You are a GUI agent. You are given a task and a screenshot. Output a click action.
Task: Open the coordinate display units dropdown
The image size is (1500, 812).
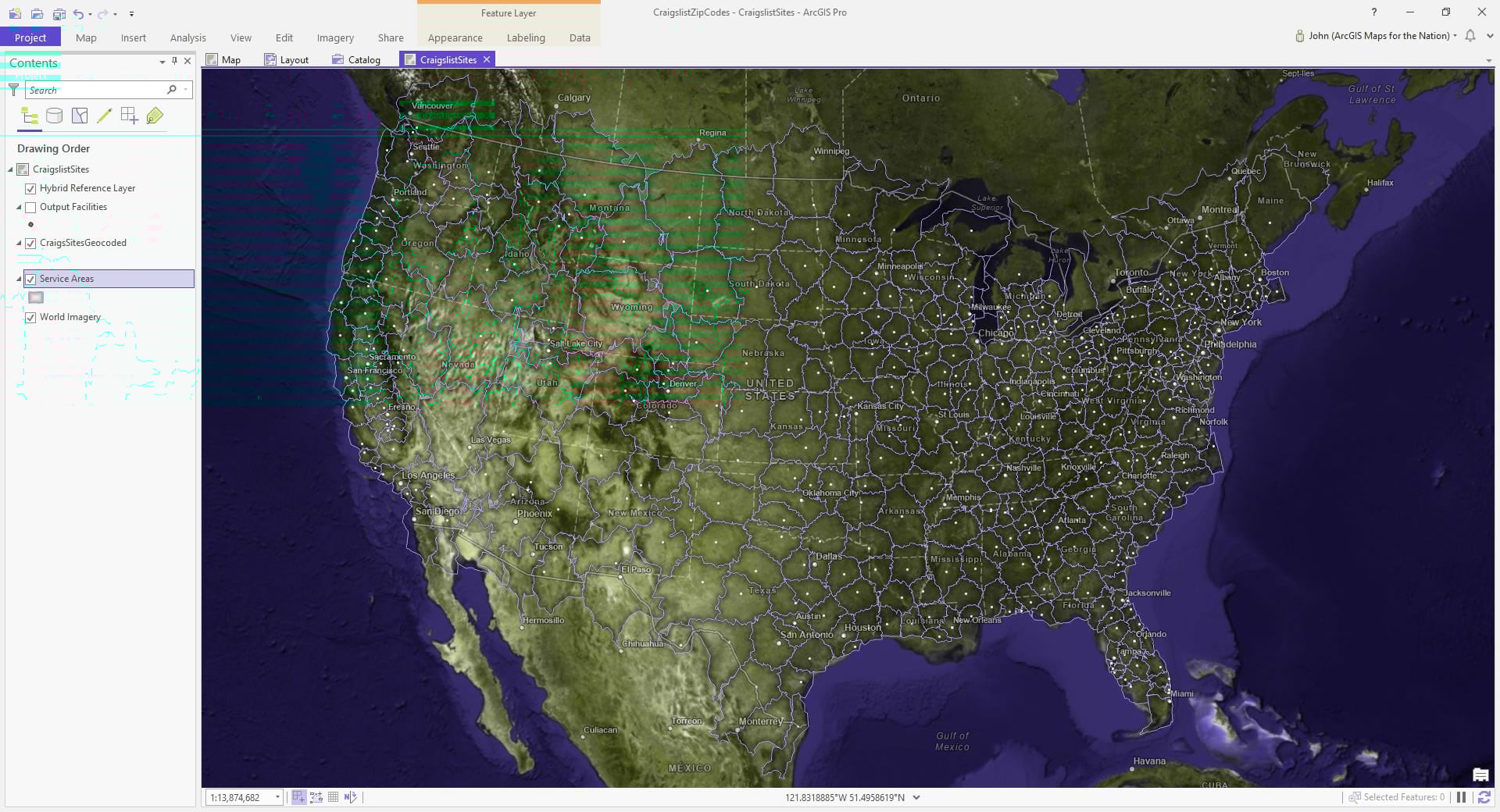point(916,797)
